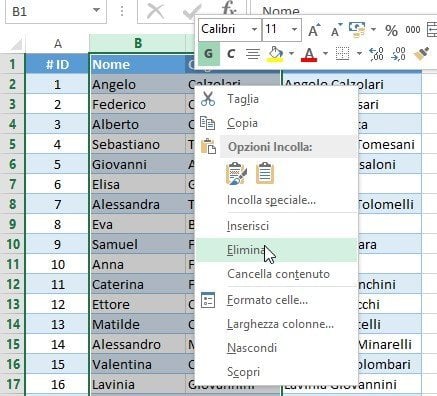Increase font size with large A icon

314,30
